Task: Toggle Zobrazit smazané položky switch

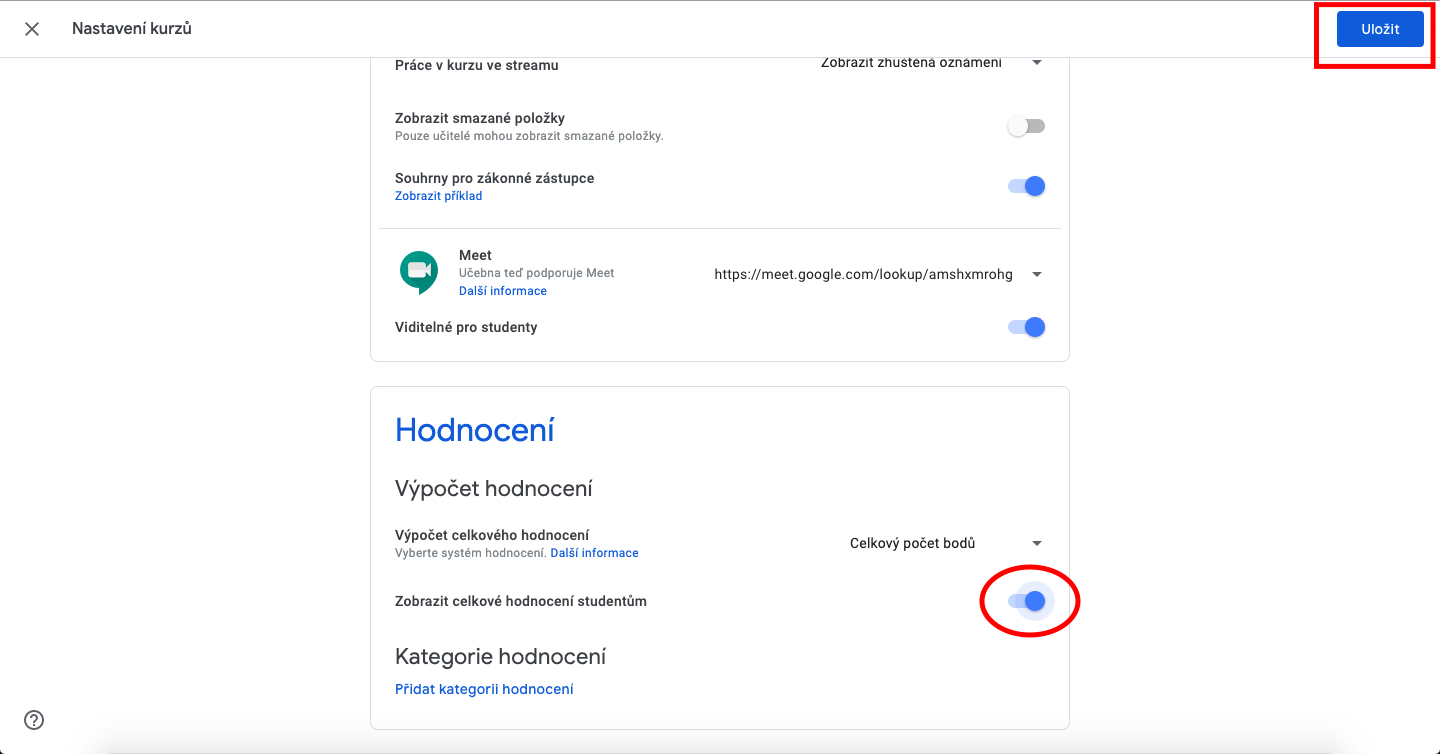Action: [x=1026, y=126]
